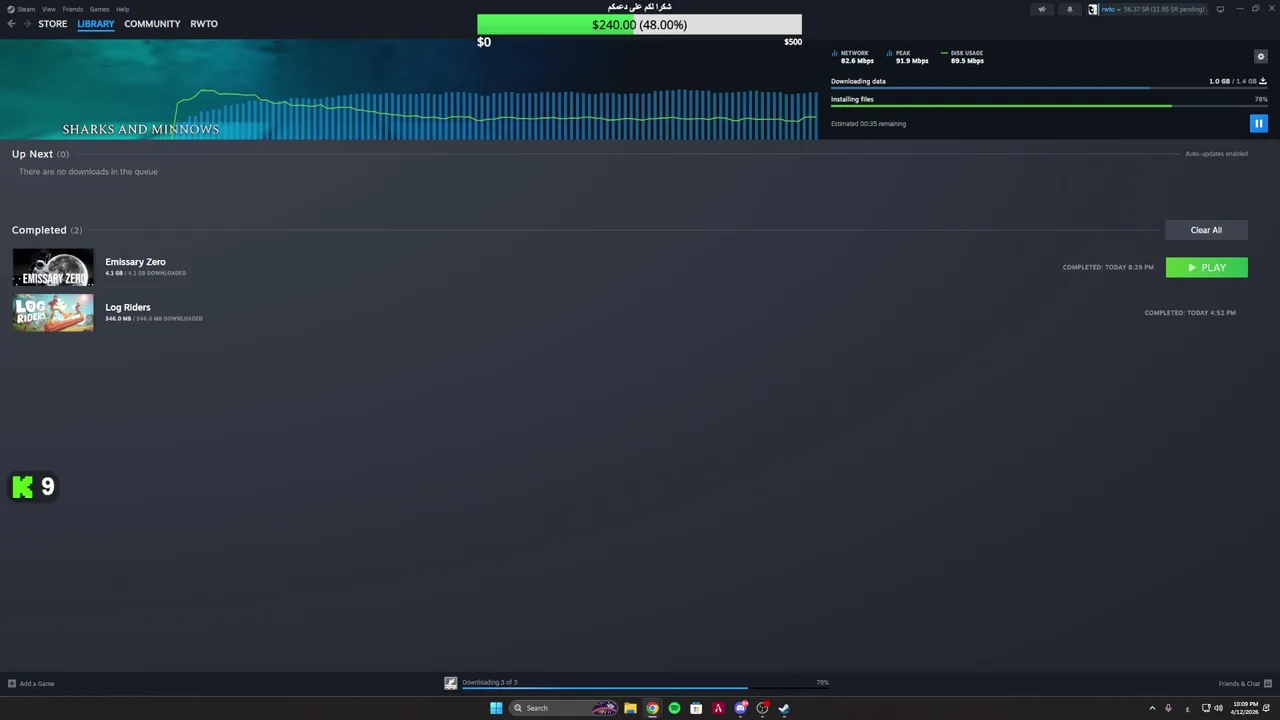Click Clear All completed downloads
1280x720 pixels.
(1206, 230)
